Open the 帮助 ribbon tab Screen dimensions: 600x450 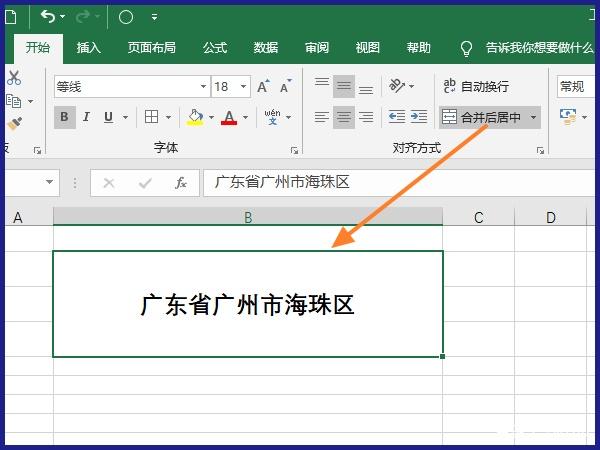pyautogui.click(x=418, y=48)
